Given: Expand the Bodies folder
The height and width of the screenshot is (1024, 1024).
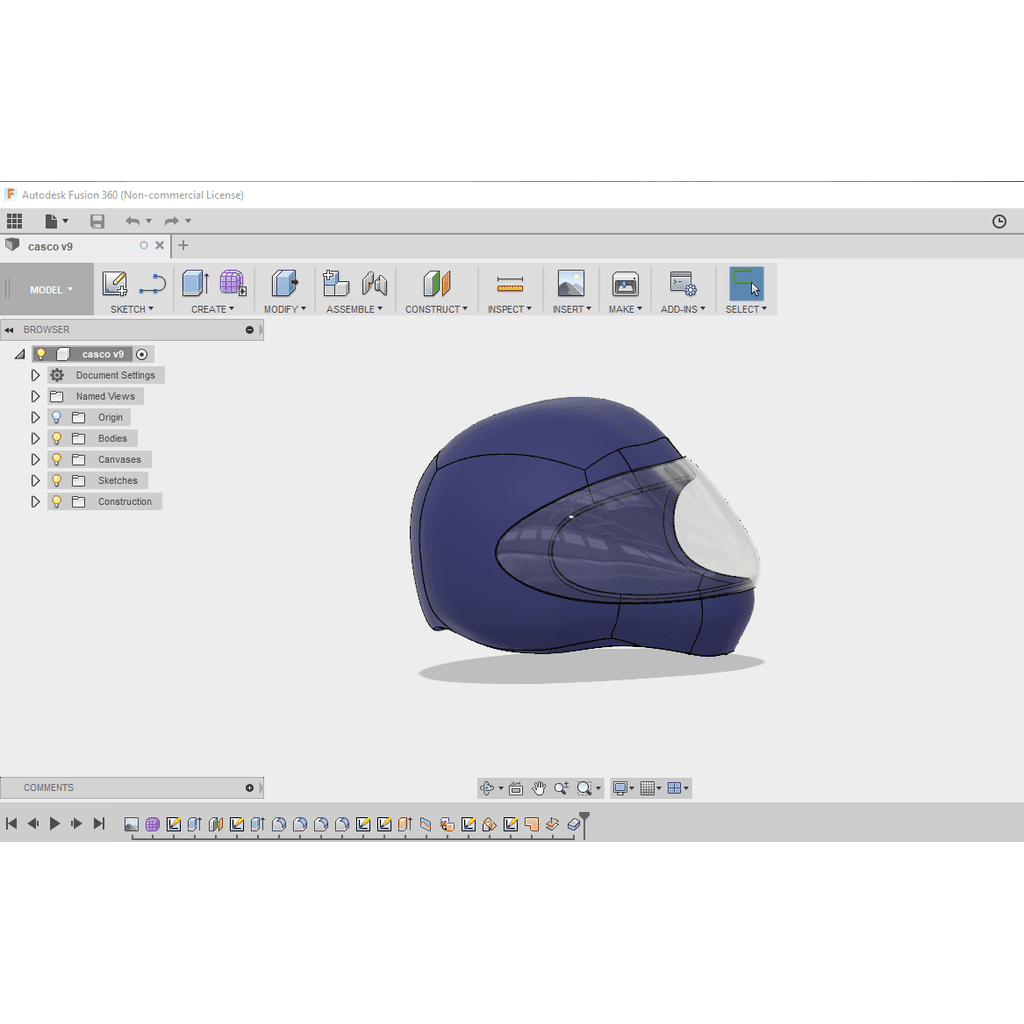Looking at the screenshot, I should pyautogui.click(x=35, y=438).
